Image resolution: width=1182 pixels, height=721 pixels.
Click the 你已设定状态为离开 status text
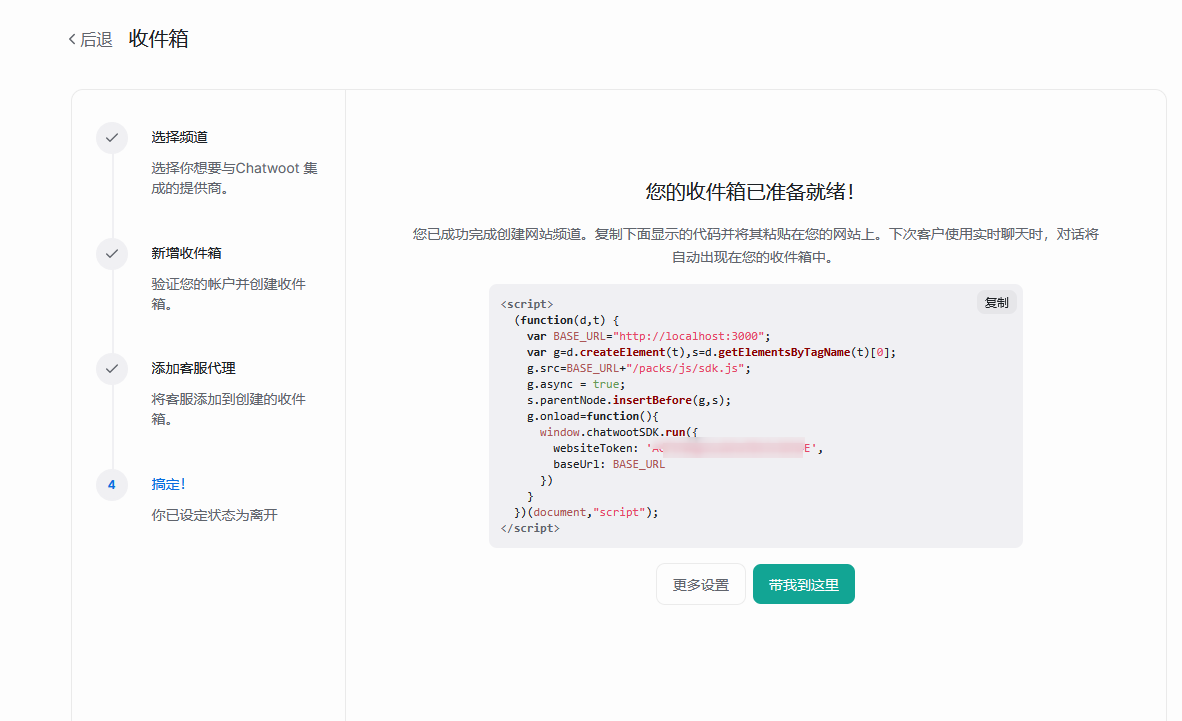[214, 516]
